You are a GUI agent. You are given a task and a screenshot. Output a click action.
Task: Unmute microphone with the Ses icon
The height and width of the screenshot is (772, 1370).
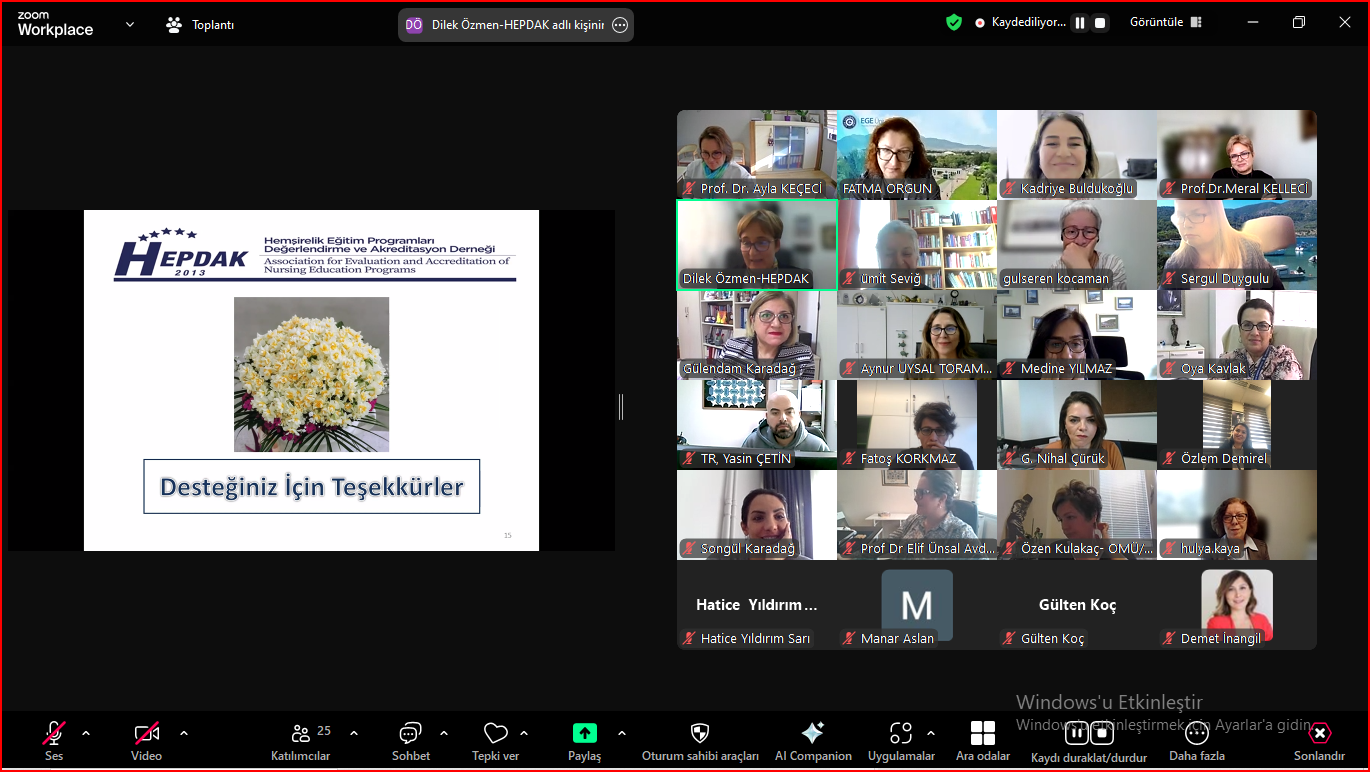[x=54, y=734]
